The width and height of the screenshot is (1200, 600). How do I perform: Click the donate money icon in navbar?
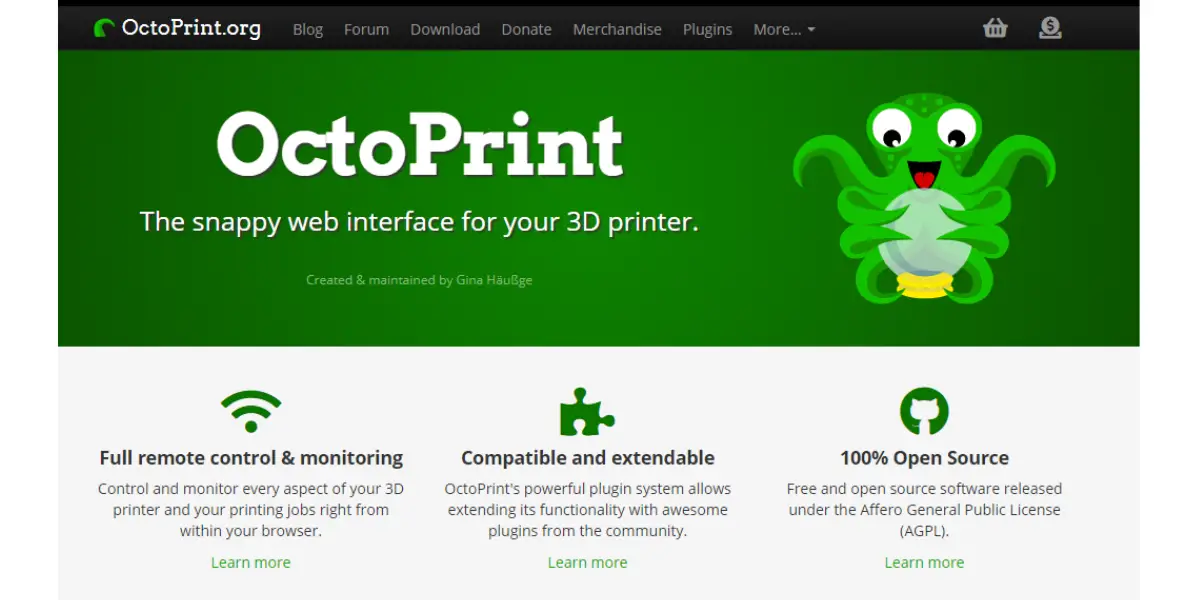point(1050,28)
